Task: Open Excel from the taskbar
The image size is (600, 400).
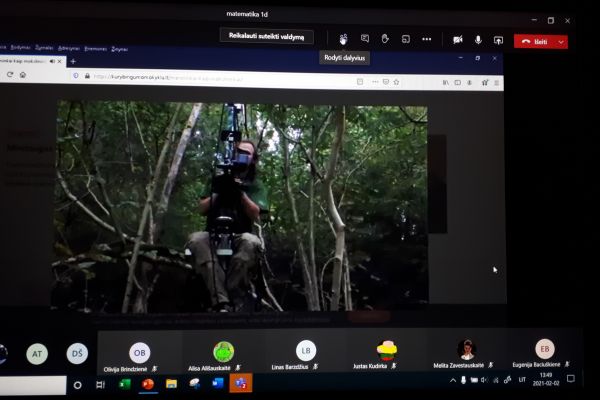Action: tap(125, 384)
